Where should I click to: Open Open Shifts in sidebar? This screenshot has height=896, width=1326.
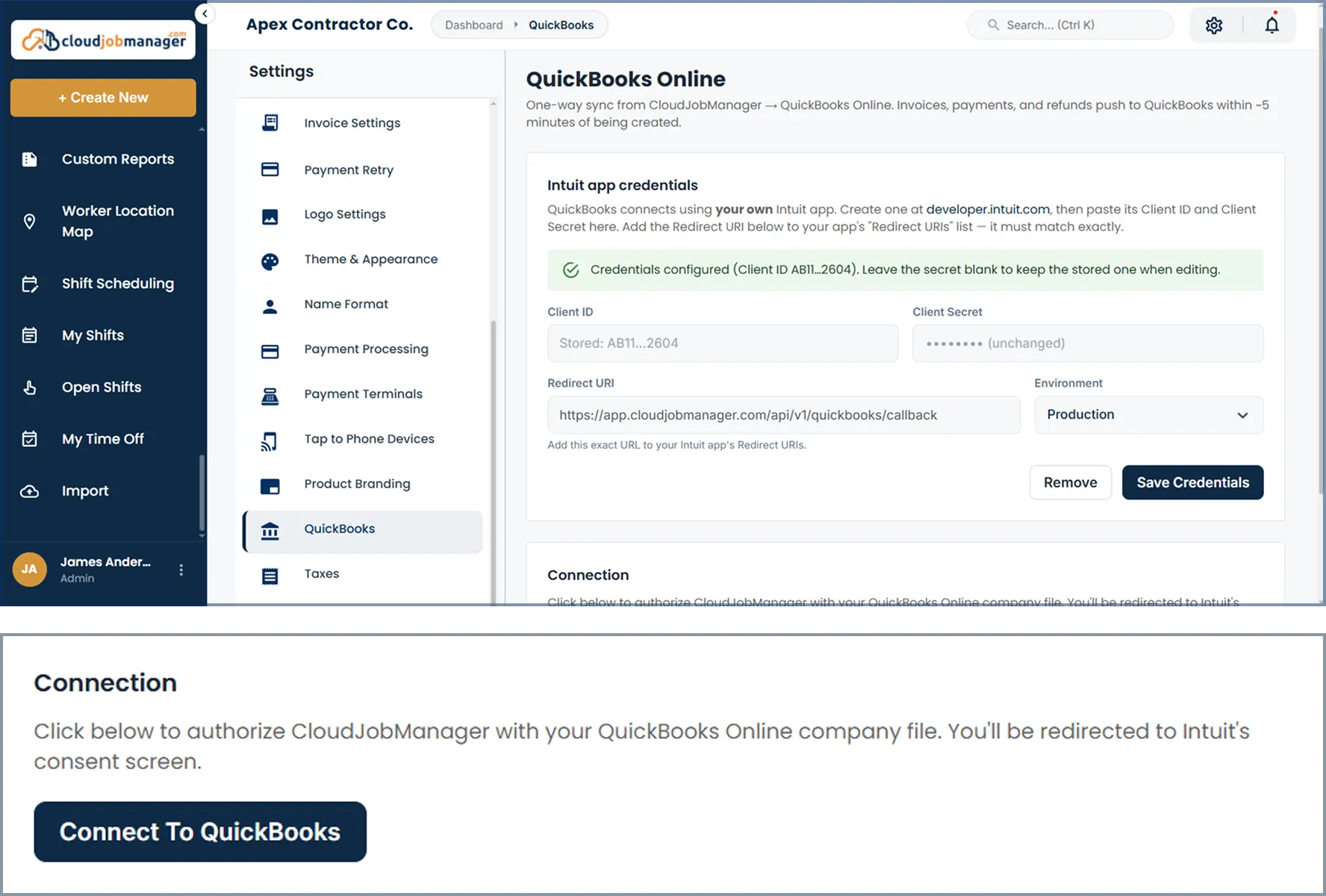coord(103,388)
